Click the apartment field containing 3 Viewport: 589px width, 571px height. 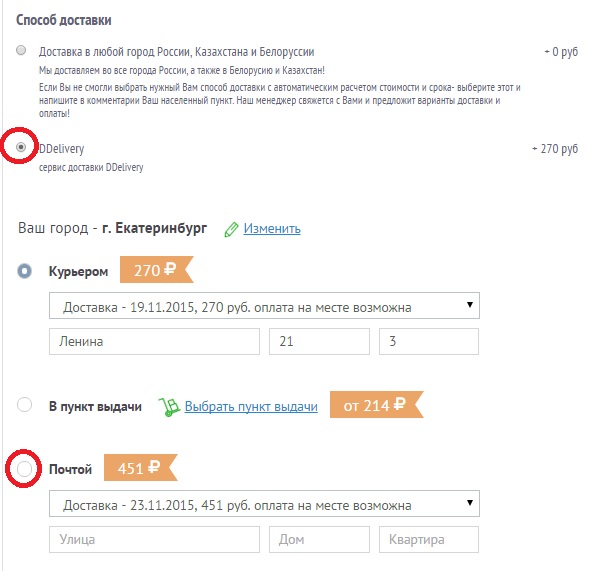(429, 341)
